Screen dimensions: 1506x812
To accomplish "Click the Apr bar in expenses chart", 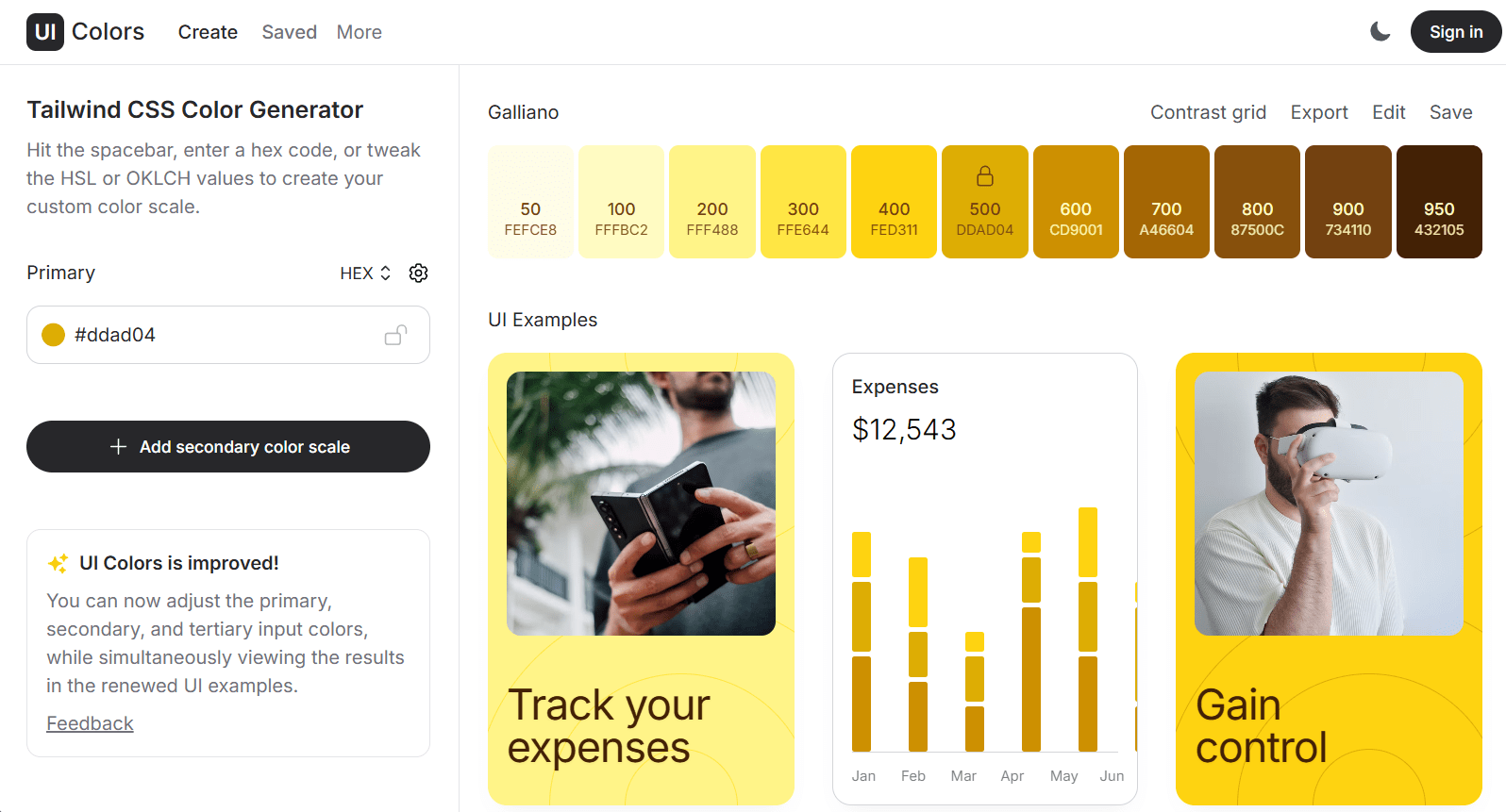I will (1031, 641).
